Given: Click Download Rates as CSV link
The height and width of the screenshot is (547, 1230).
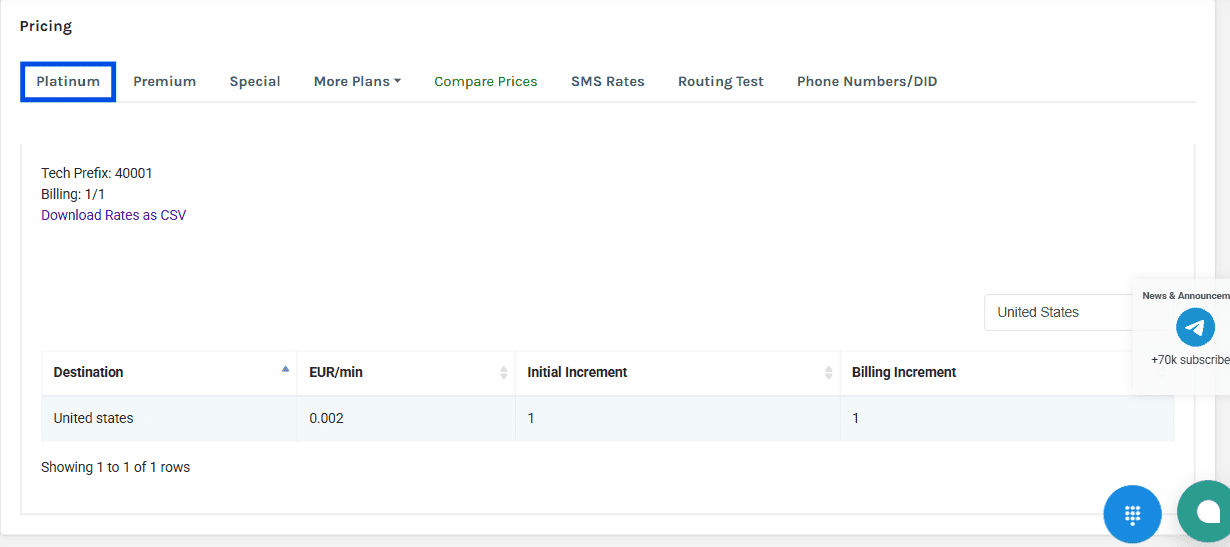Looking at the screenshot, I should (113, 215).
